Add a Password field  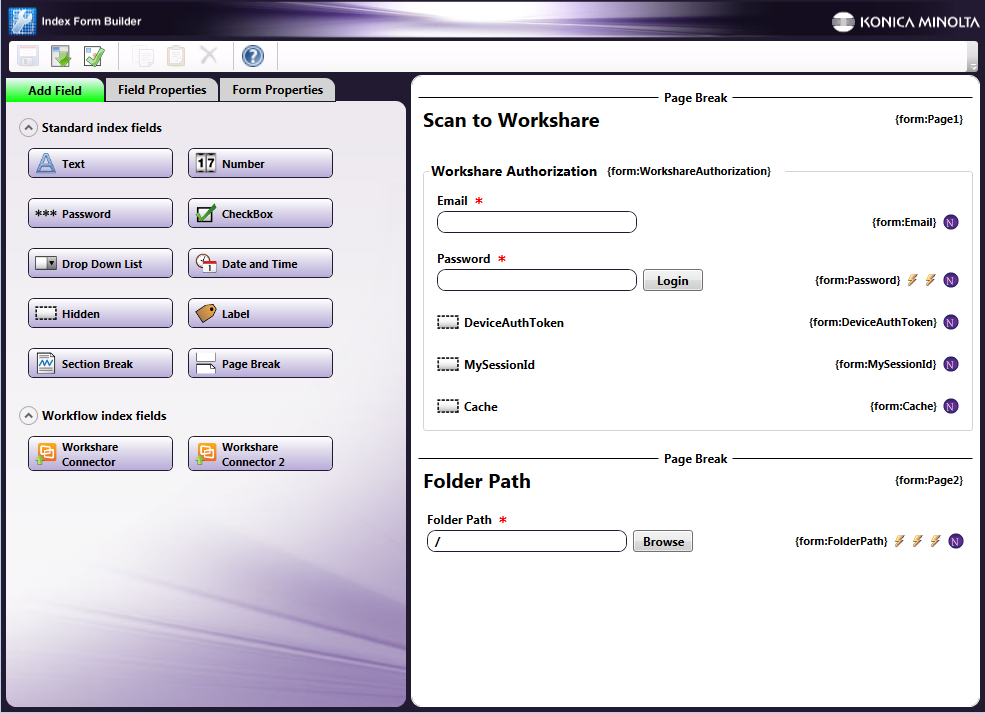click(101, 214)
